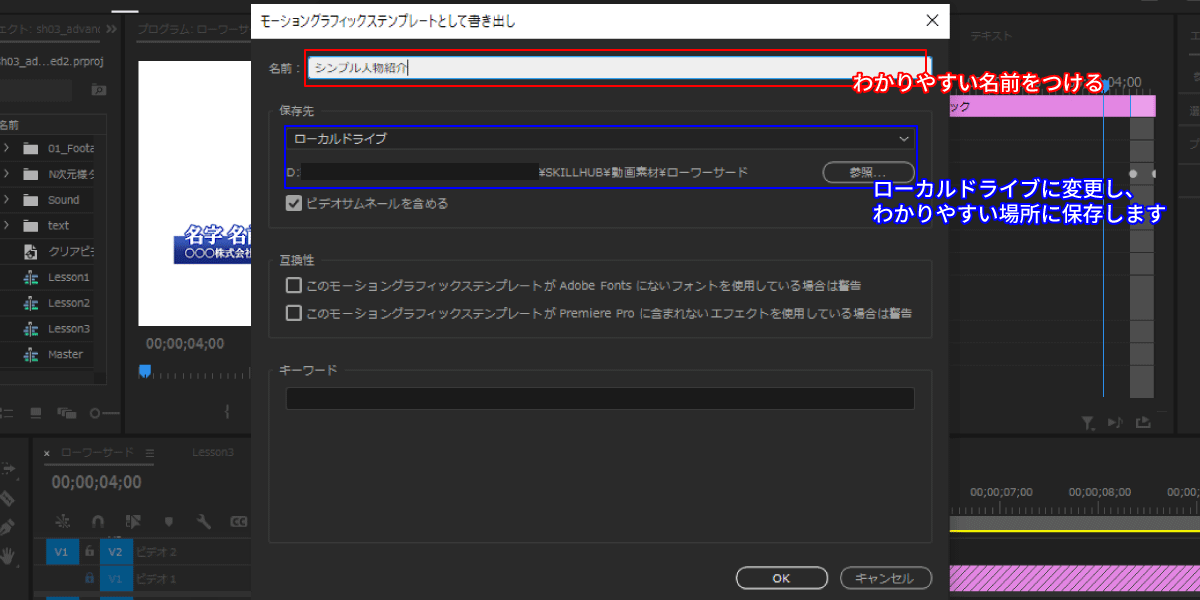
Task: Select the Sound folder icon
Action: [30, 200]
